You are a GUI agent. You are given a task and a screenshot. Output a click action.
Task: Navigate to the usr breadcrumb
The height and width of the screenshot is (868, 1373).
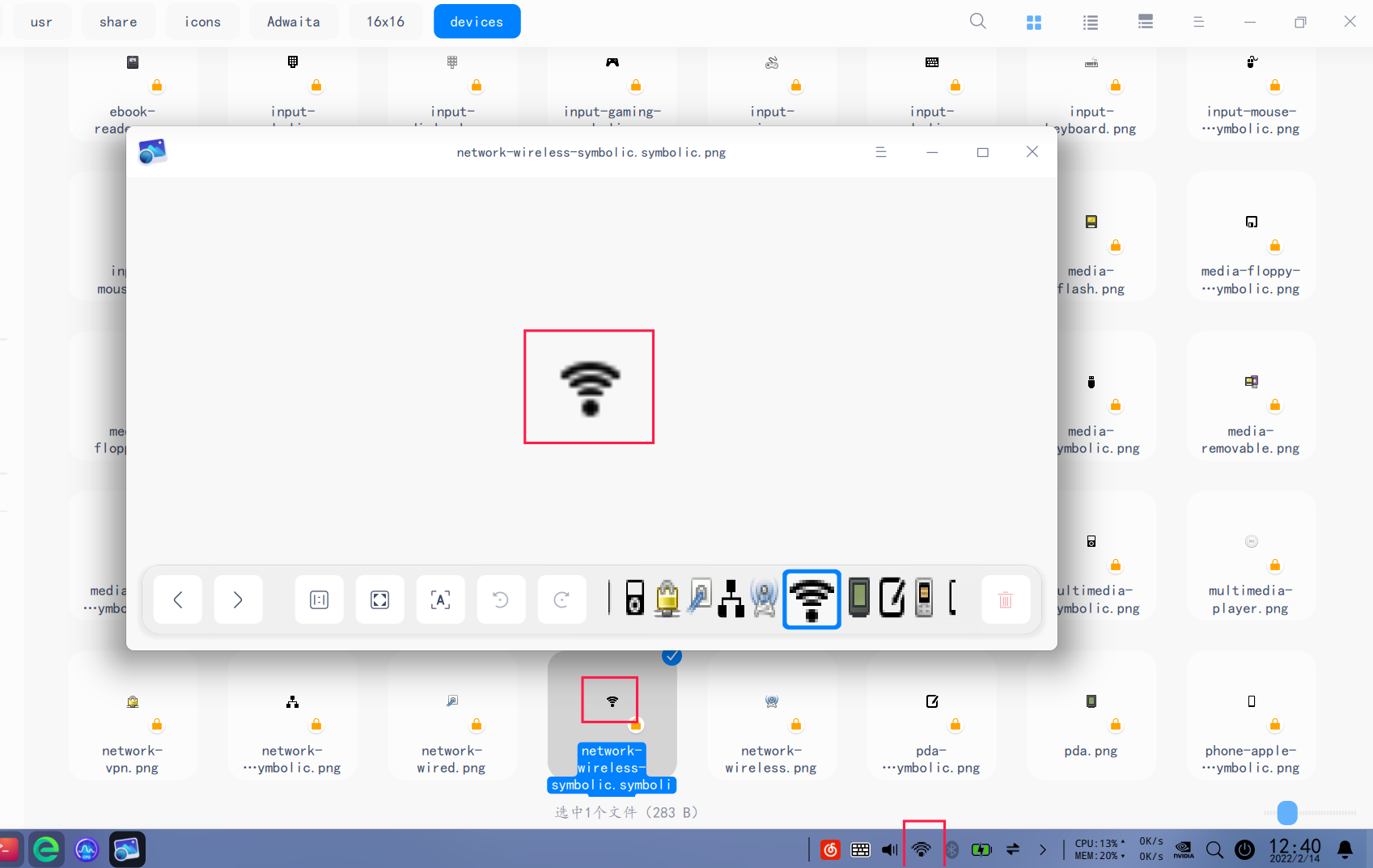41,22
